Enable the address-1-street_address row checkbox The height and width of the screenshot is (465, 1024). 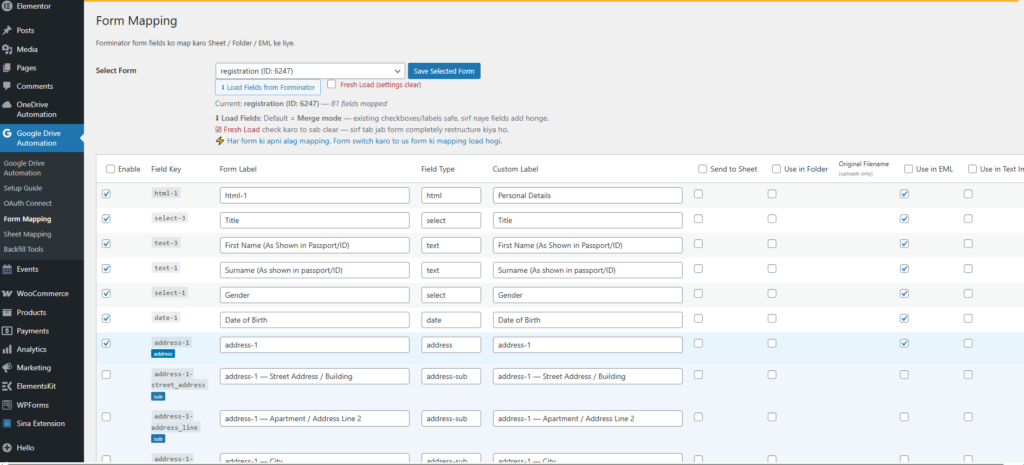tap(106, 375)
